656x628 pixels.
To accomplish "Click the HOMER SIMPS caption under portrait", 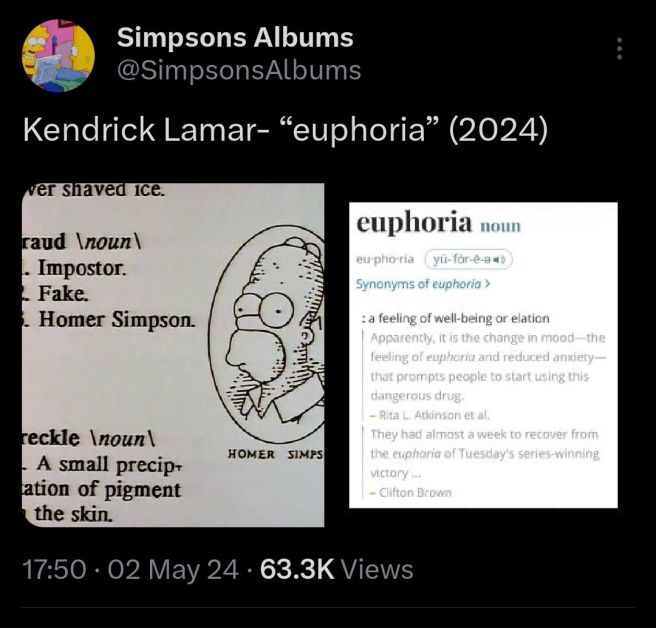I will 276,454.
